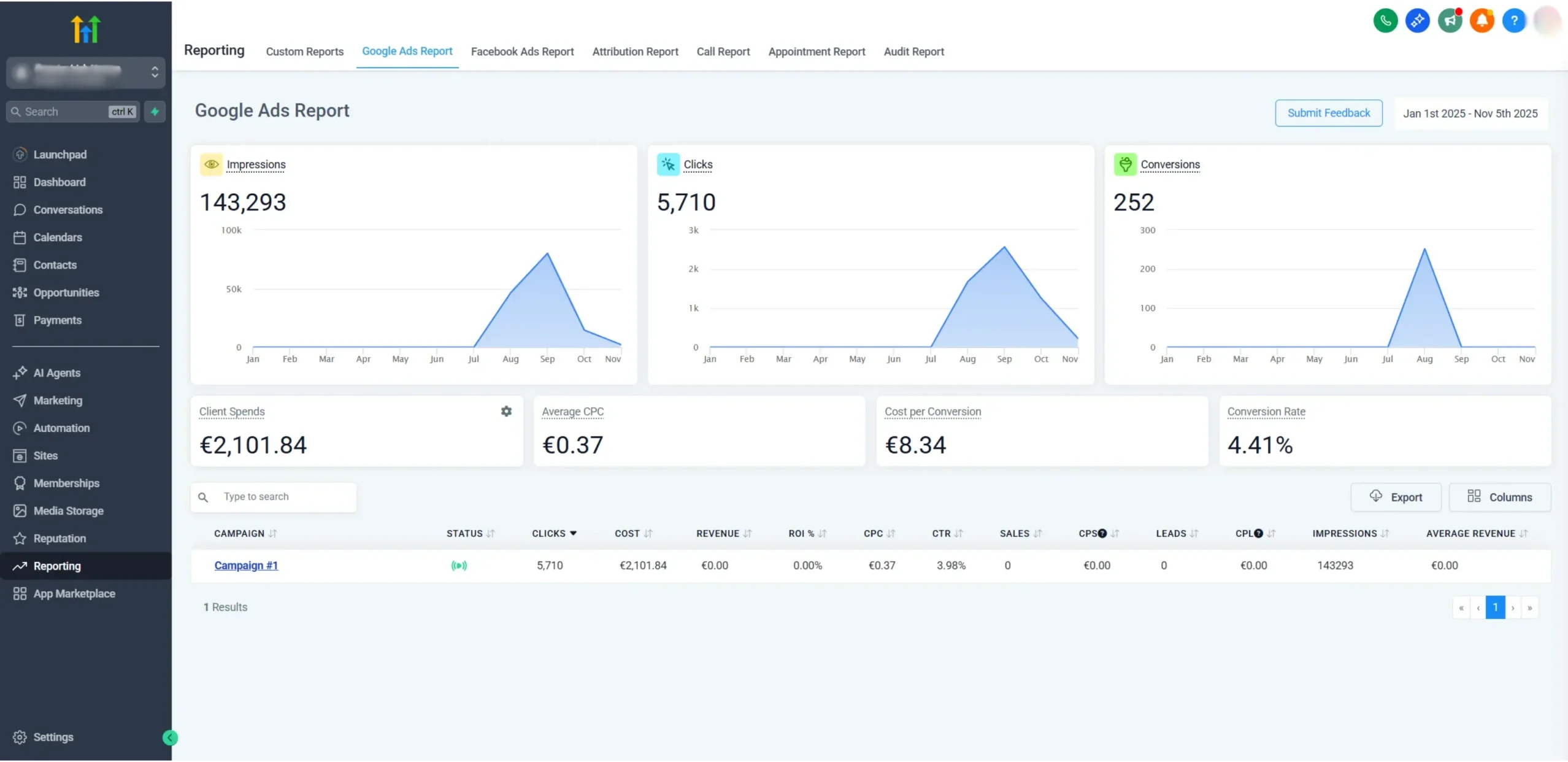Click the Client Spends gear settings icon
This screenshot has height=762, width=1568.
tap(506, 411)
